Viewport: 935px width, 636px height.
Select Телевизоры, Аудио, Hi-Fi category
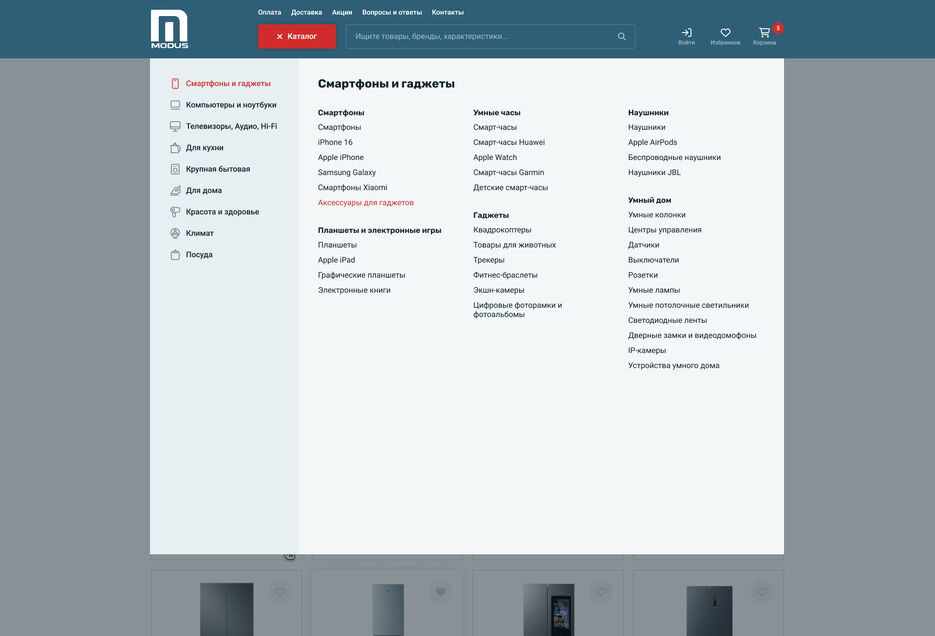click(231, 126)
